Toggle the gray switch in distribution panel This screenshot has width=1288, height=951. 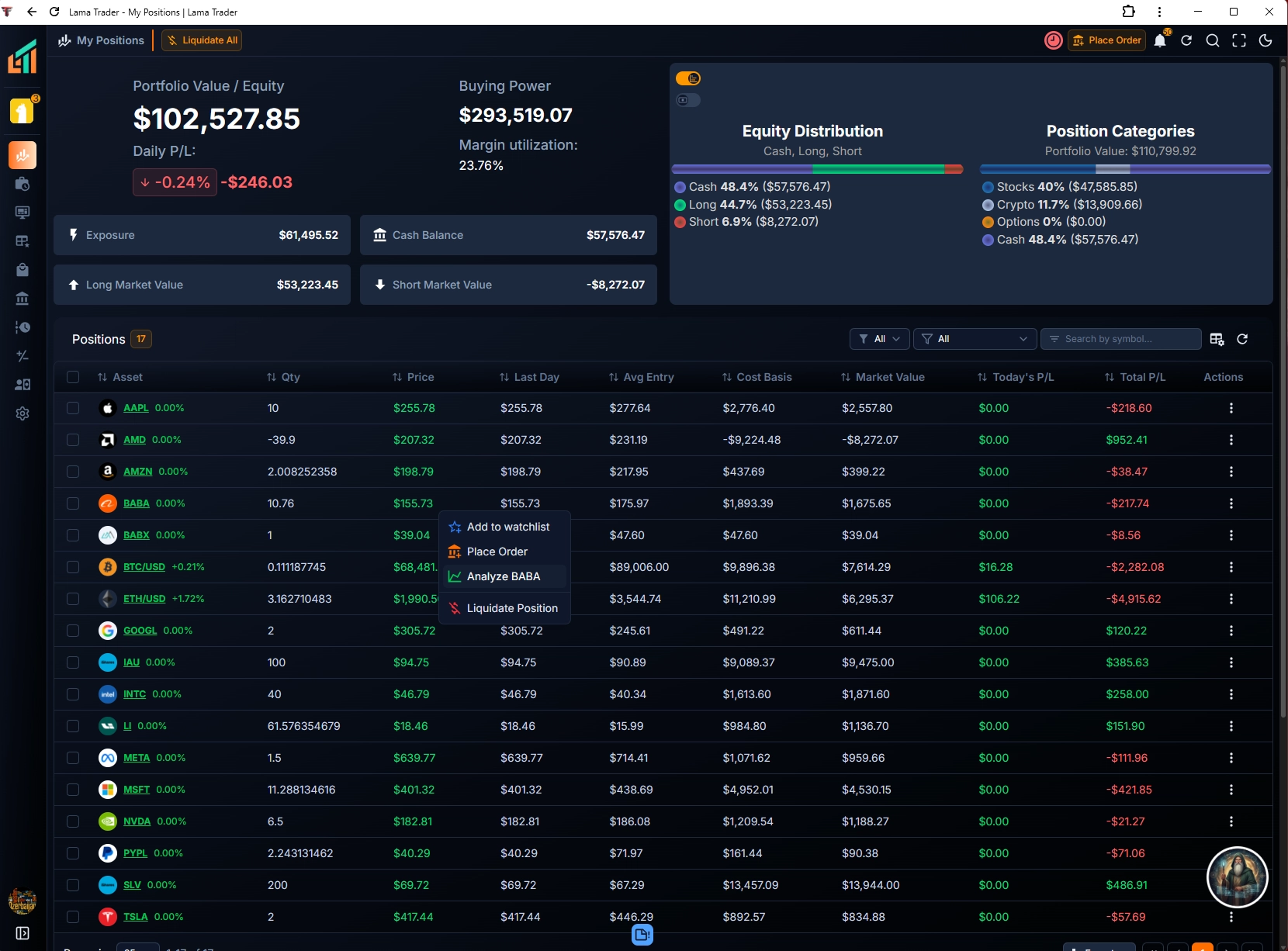pos(688,100)
